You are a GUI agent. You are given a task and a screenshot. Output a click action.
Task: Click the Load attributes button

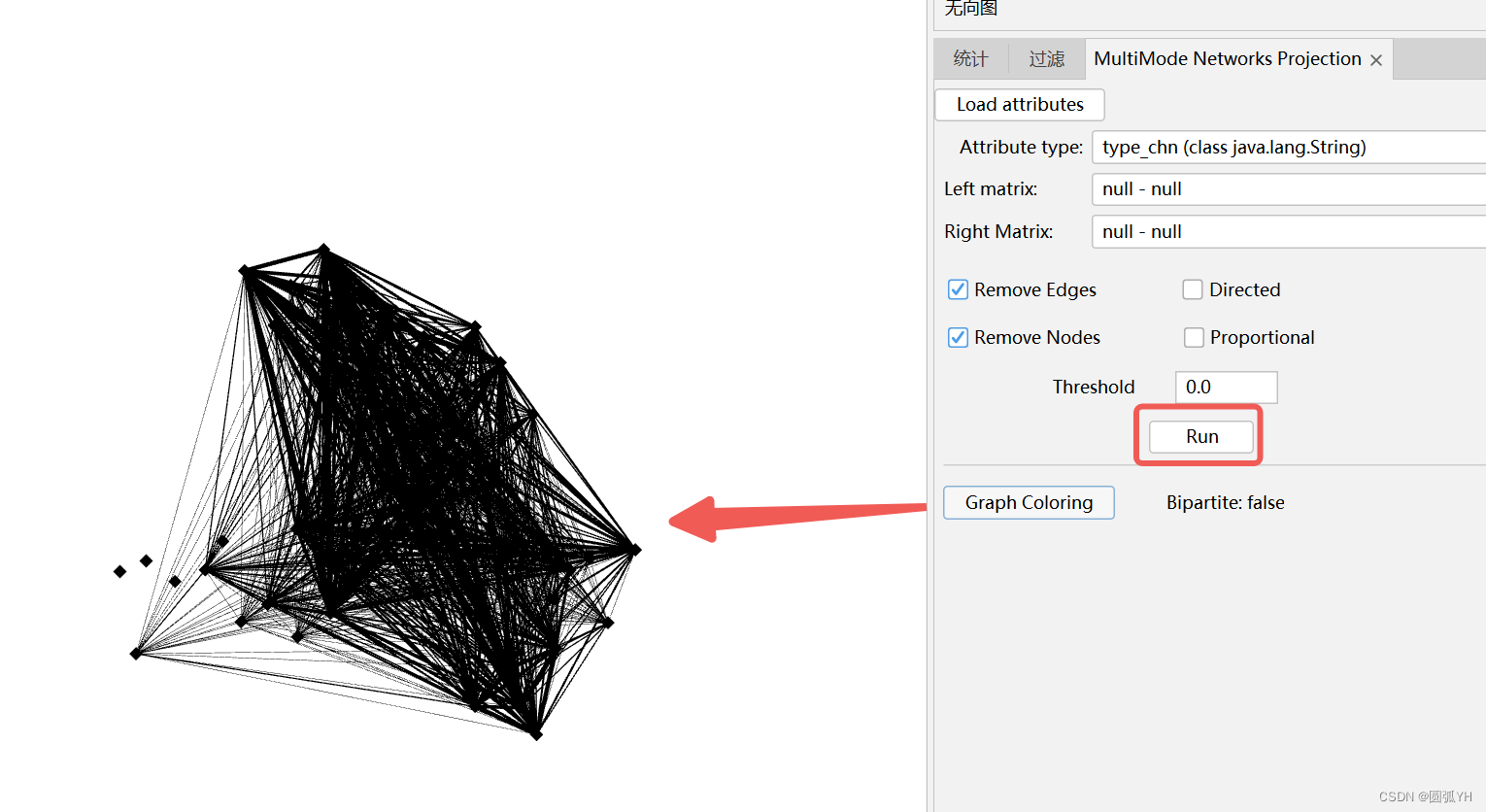point(1019,104)
